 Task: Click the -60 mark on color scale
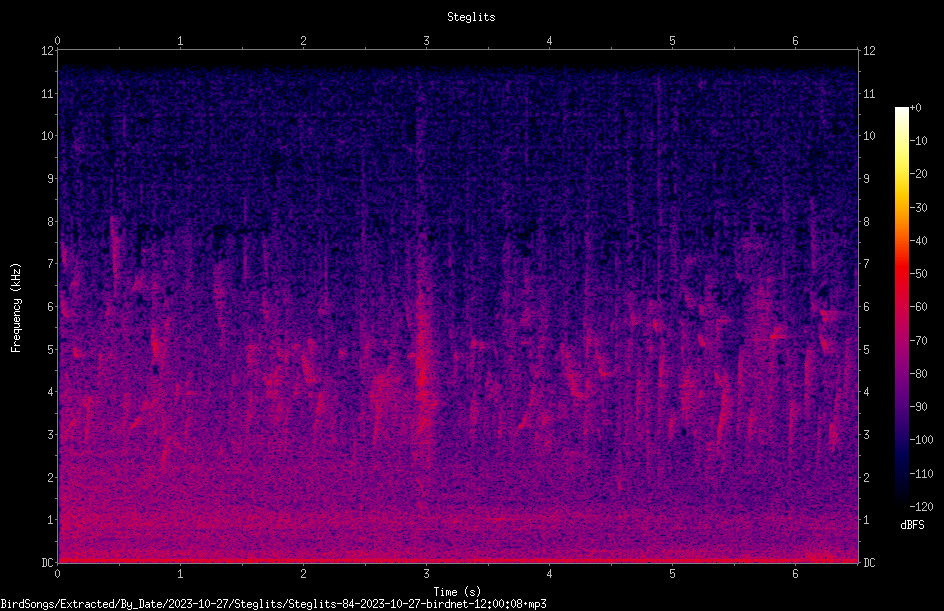918,307
